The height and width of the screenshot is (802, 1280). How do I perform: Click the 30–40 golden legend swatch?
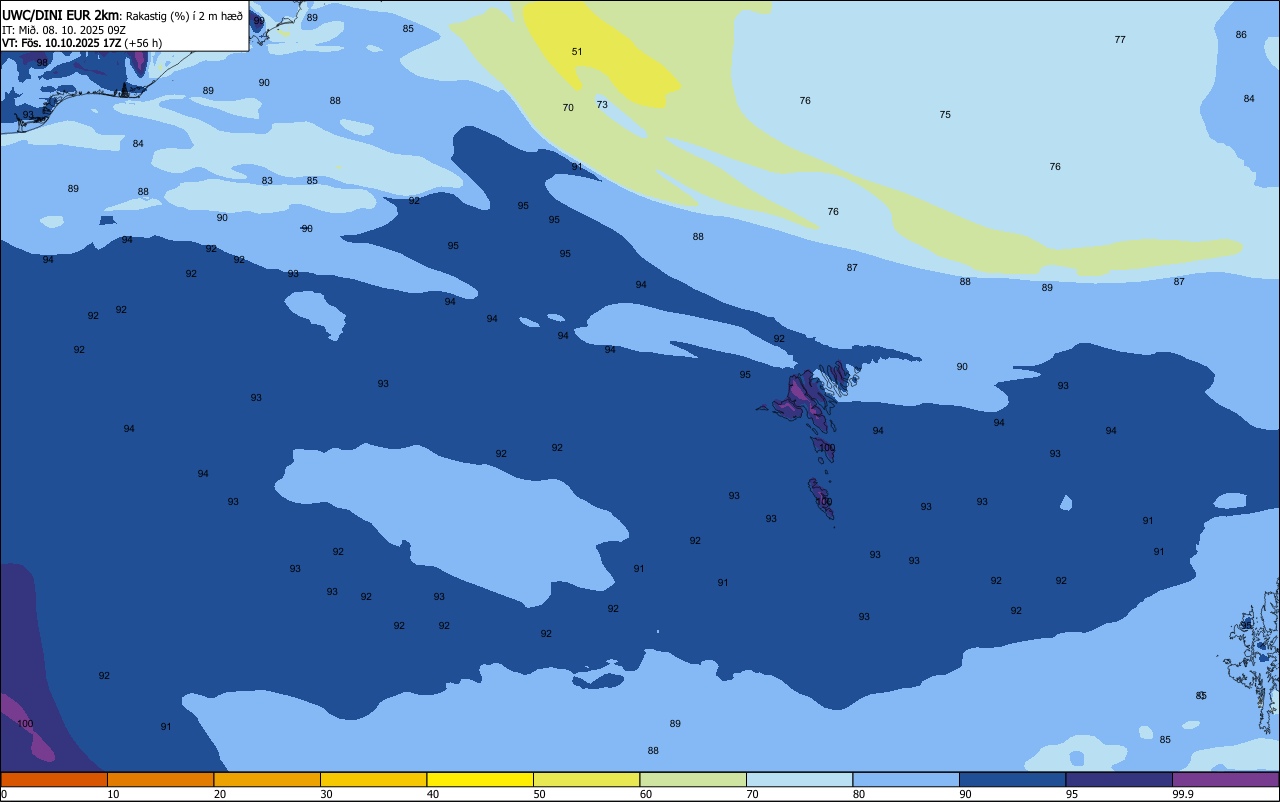pyautogui.click(x=373, y=779)
